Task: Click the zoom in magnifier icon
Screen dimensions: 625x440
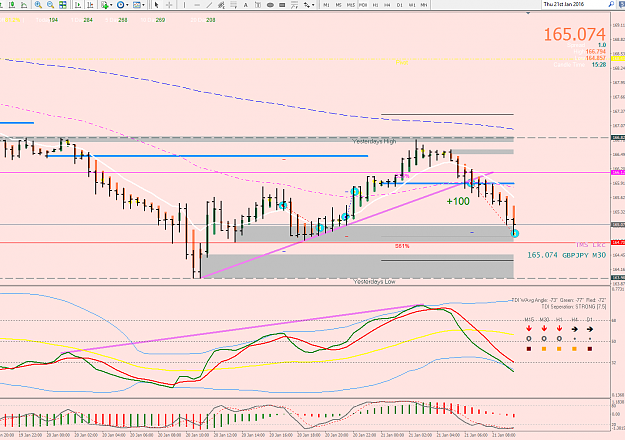Action: [38, 5]
